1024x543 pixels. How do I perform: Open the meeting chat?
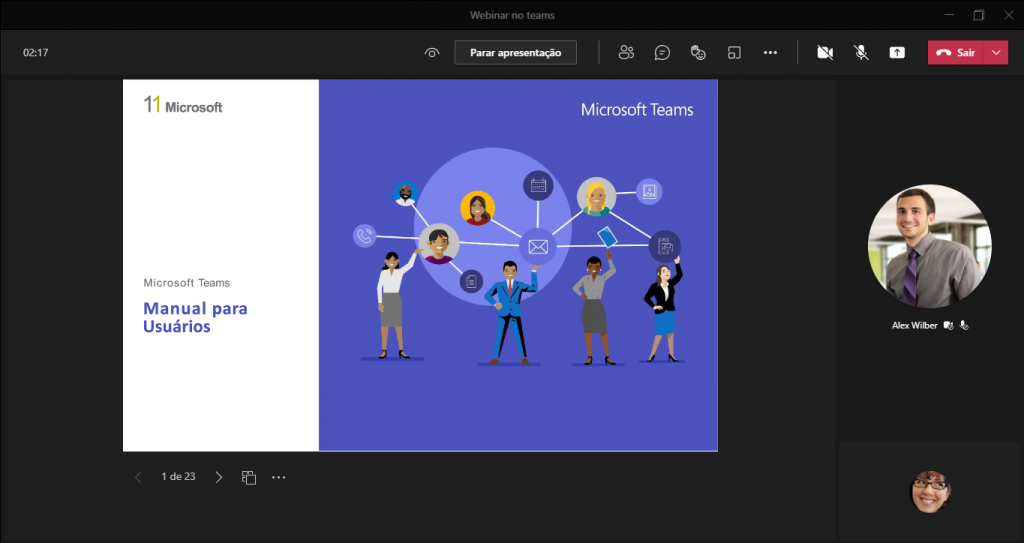click(x=662, y=53)
